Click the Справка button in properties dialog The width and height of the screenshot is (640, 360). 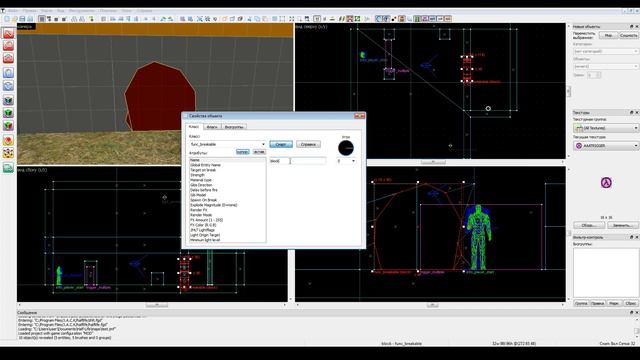308,144
